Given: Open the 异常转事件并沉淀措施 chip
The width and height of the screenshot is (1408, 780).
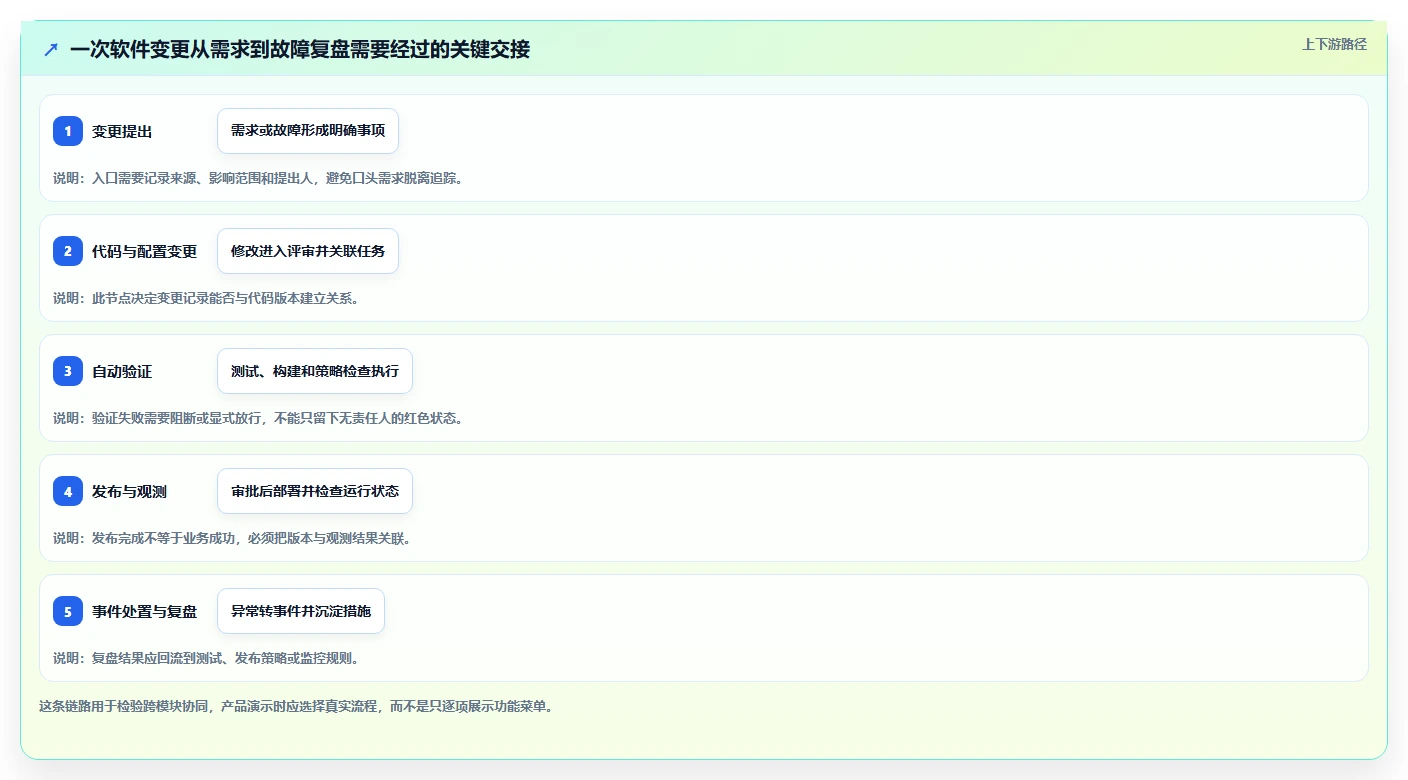Looking at the screenshot, I should coord(301,611).
